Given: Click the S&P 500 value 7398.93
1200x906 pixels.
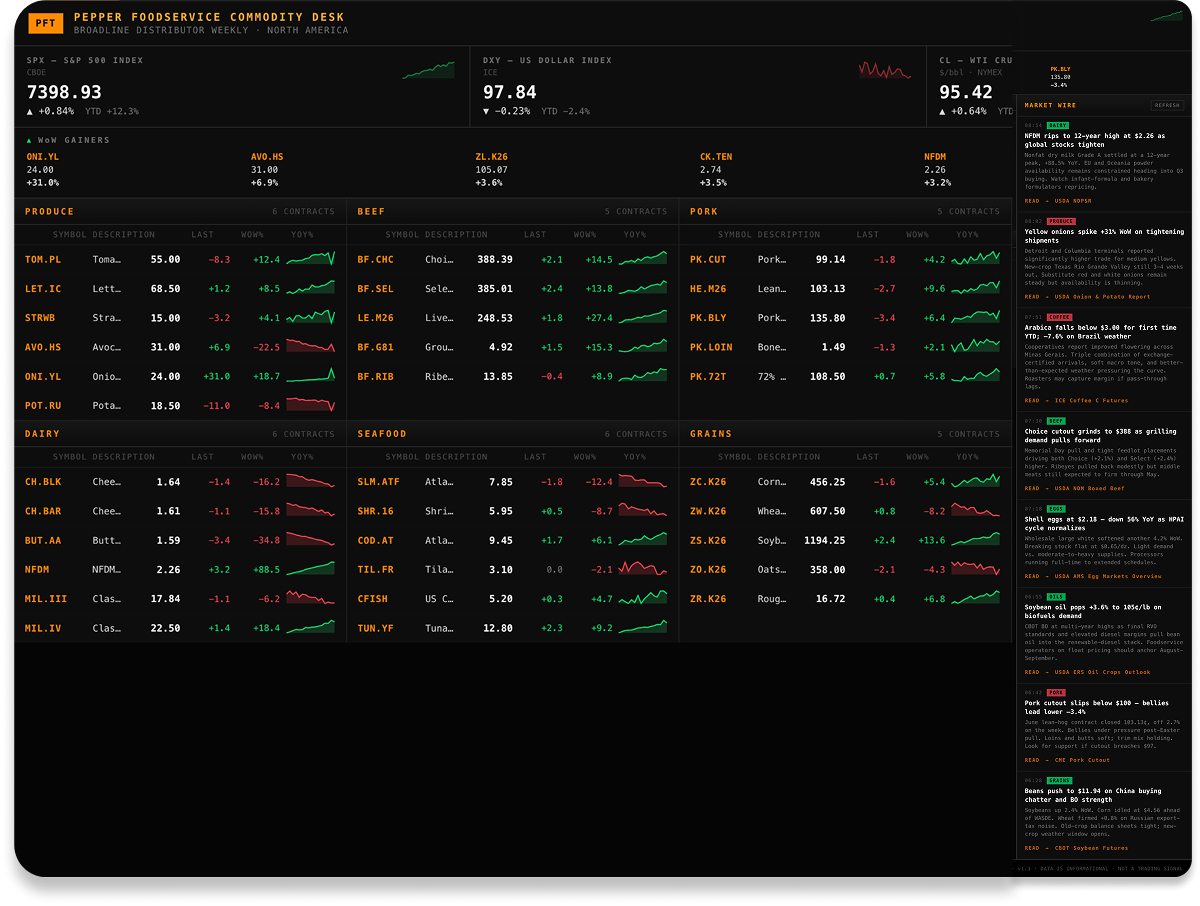Looking at the screenshot, I should click(64, 93).
